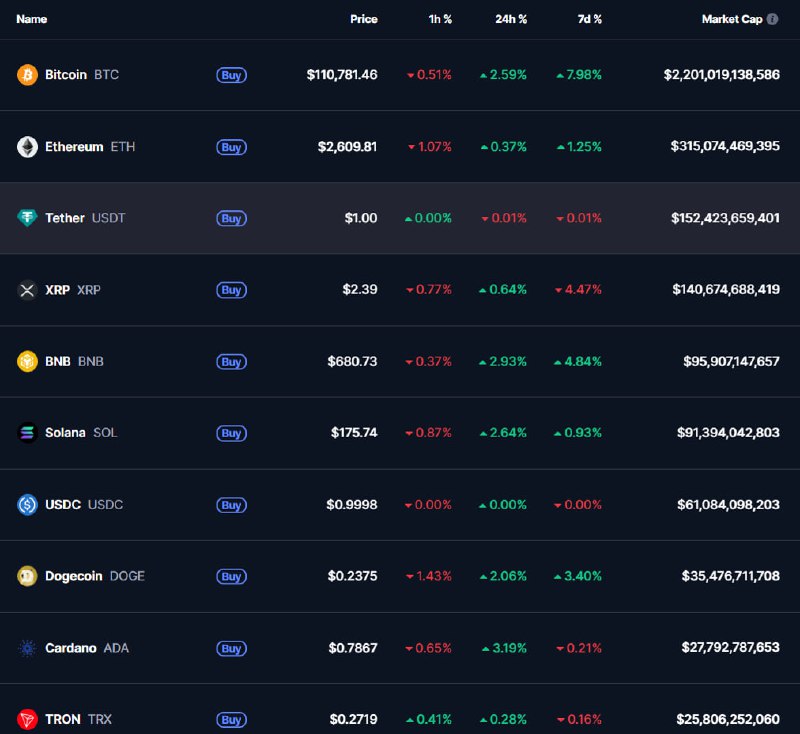The width and height of the screenshot is (800, 734).
Task: Click the BNB yellow logo icon
Action: click(27, 362)
